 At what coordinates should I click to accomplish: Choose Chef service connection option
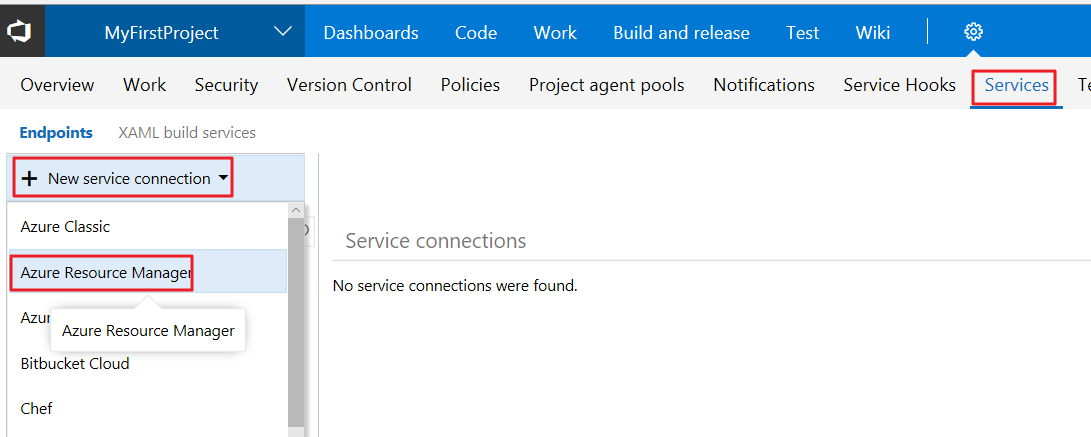(x=36, y=408)
